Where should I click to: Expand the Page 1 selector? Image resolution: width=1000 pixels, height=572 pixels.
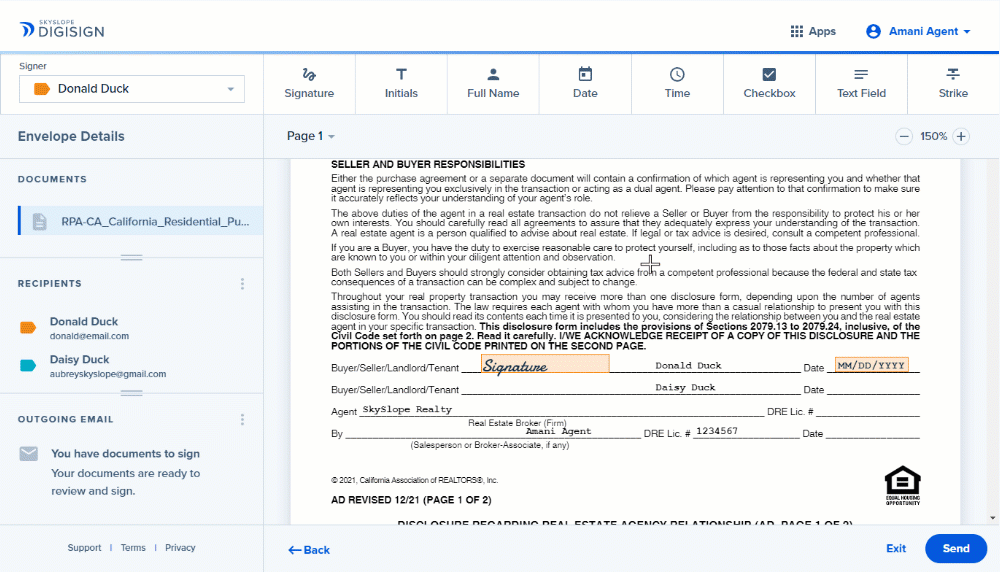(311, 136)
